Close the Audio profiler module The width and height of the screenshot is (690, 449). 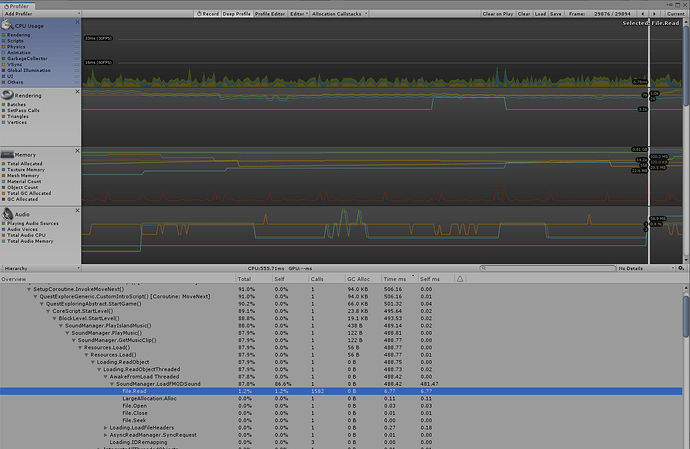pos(79,208)
